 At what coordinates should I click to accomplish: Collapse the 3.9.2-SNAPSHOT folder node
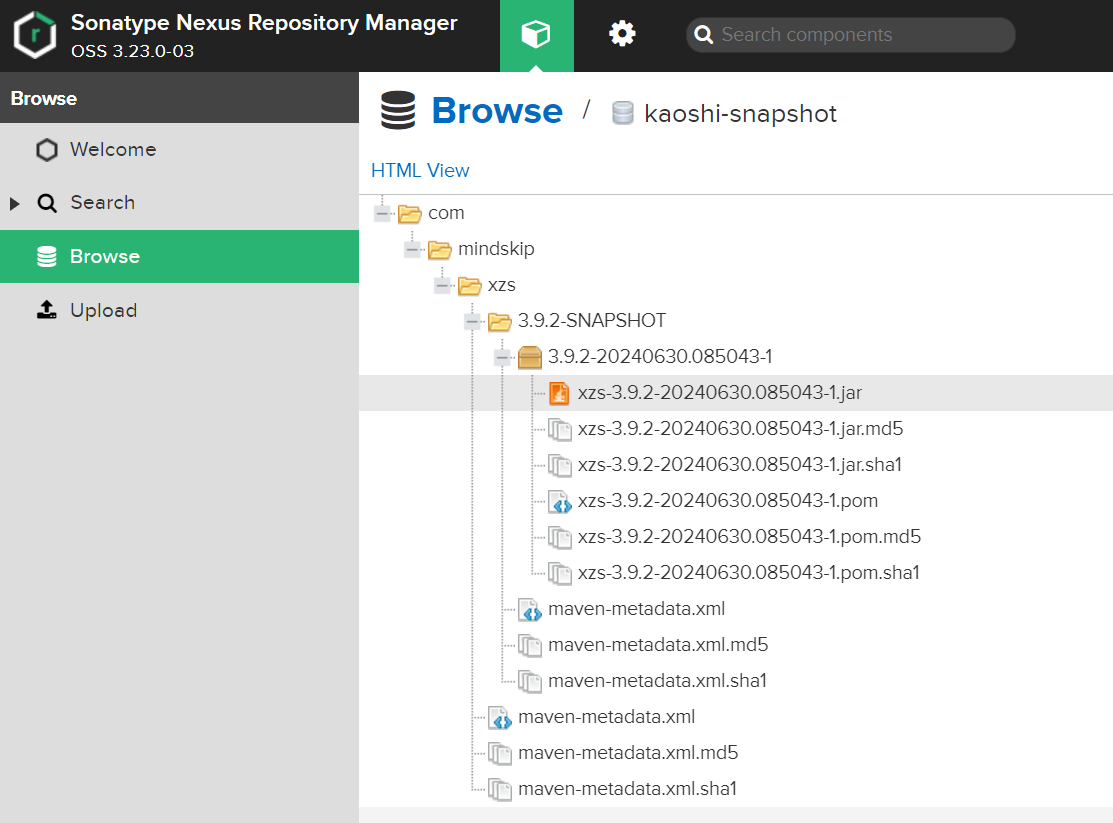coord(472,321)
